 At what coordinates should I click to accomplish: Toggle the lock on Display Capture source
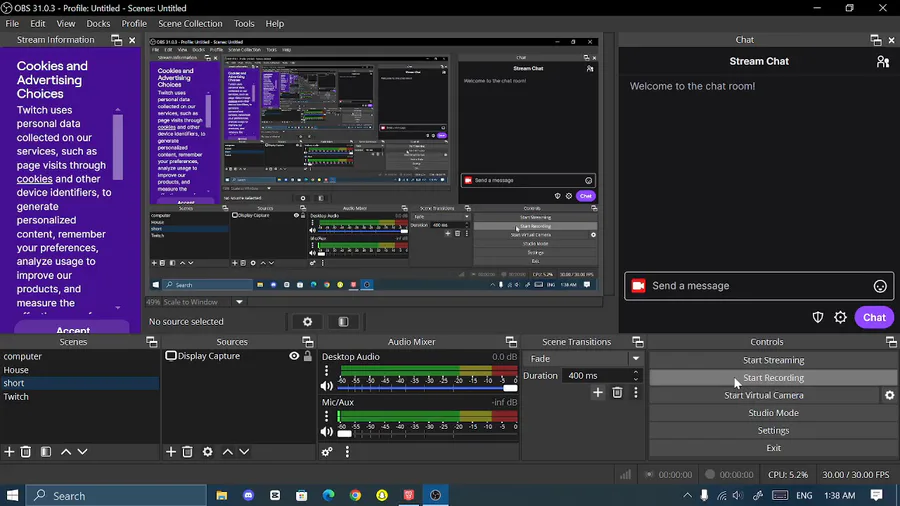[308, 356]
